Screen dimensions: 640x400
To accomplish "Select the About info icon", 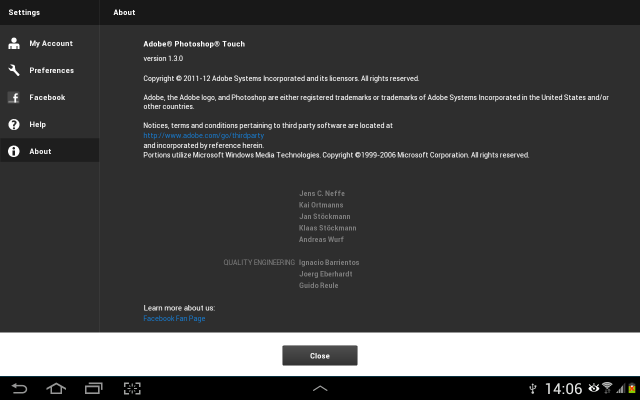I will (x=14, y=151).
